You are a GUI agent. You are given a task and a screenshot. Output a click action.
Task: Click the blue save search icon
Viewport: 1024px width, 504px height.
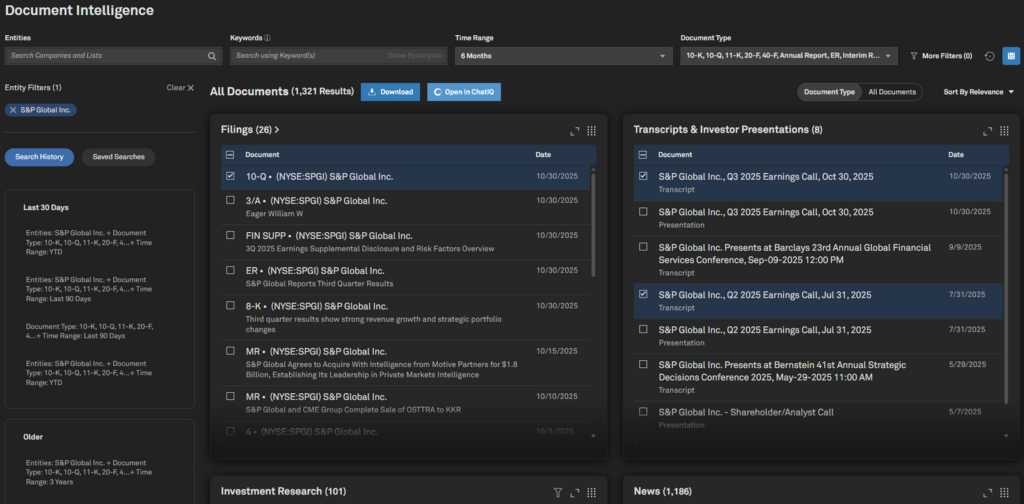point(1010,56)
